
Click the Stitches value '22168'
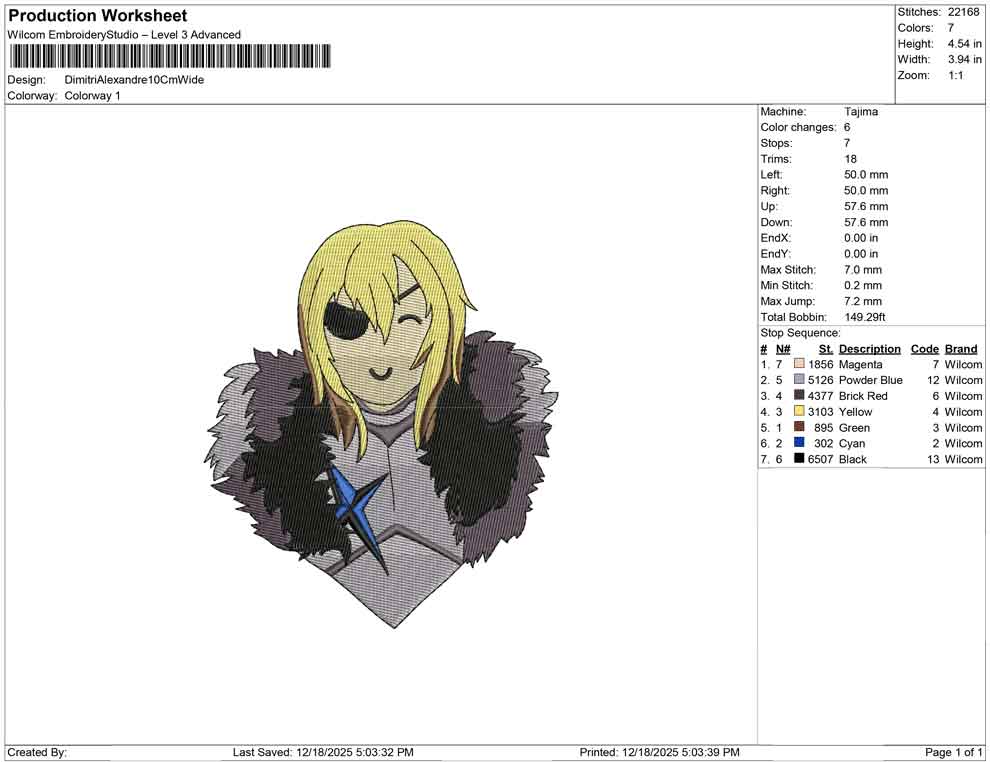click(963, 12)
